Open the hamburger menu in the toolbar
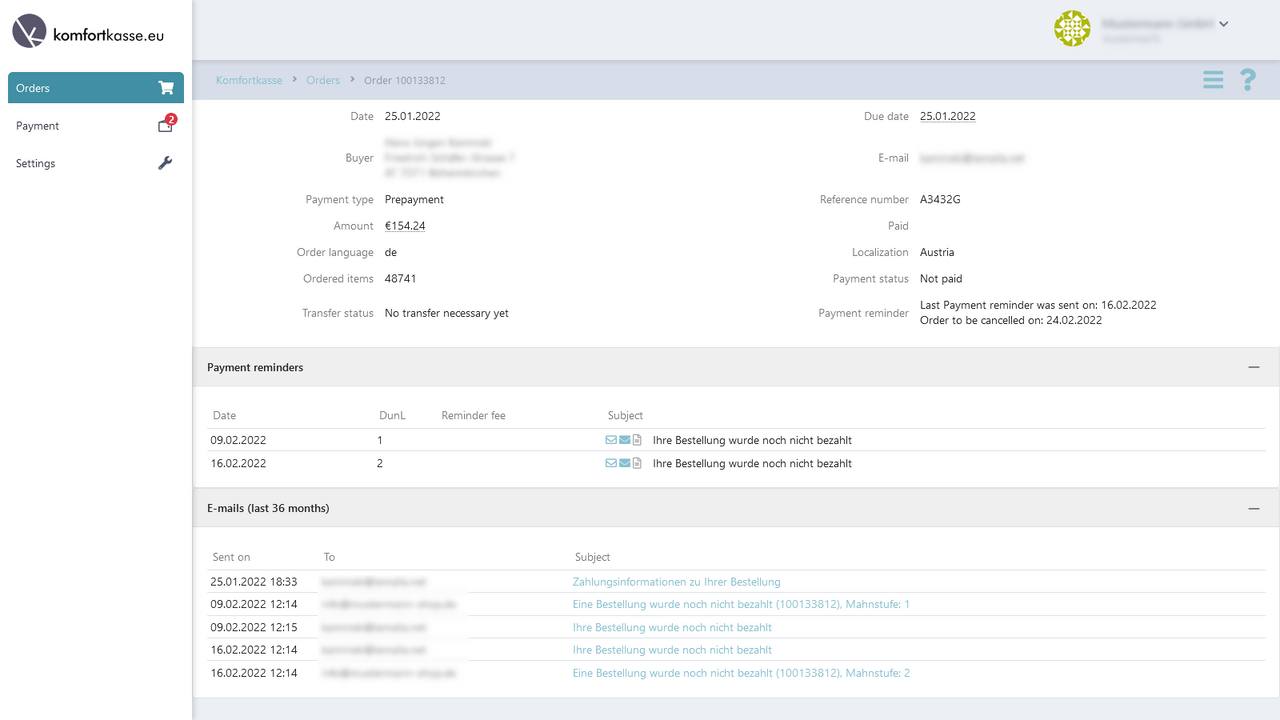Image resolution: width=1280 pixels, height=720 pixels. coord(1213,80)
